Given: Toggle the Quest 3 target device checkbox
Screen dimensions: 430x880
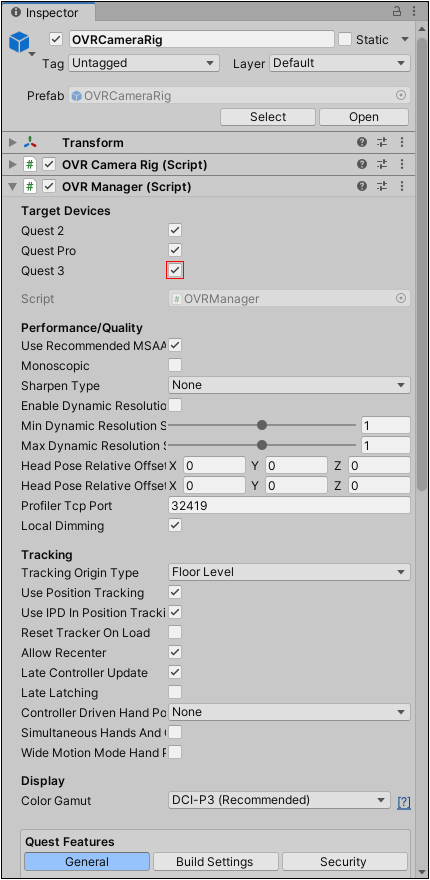Looking at the screenshot, I should click(175, 271).
